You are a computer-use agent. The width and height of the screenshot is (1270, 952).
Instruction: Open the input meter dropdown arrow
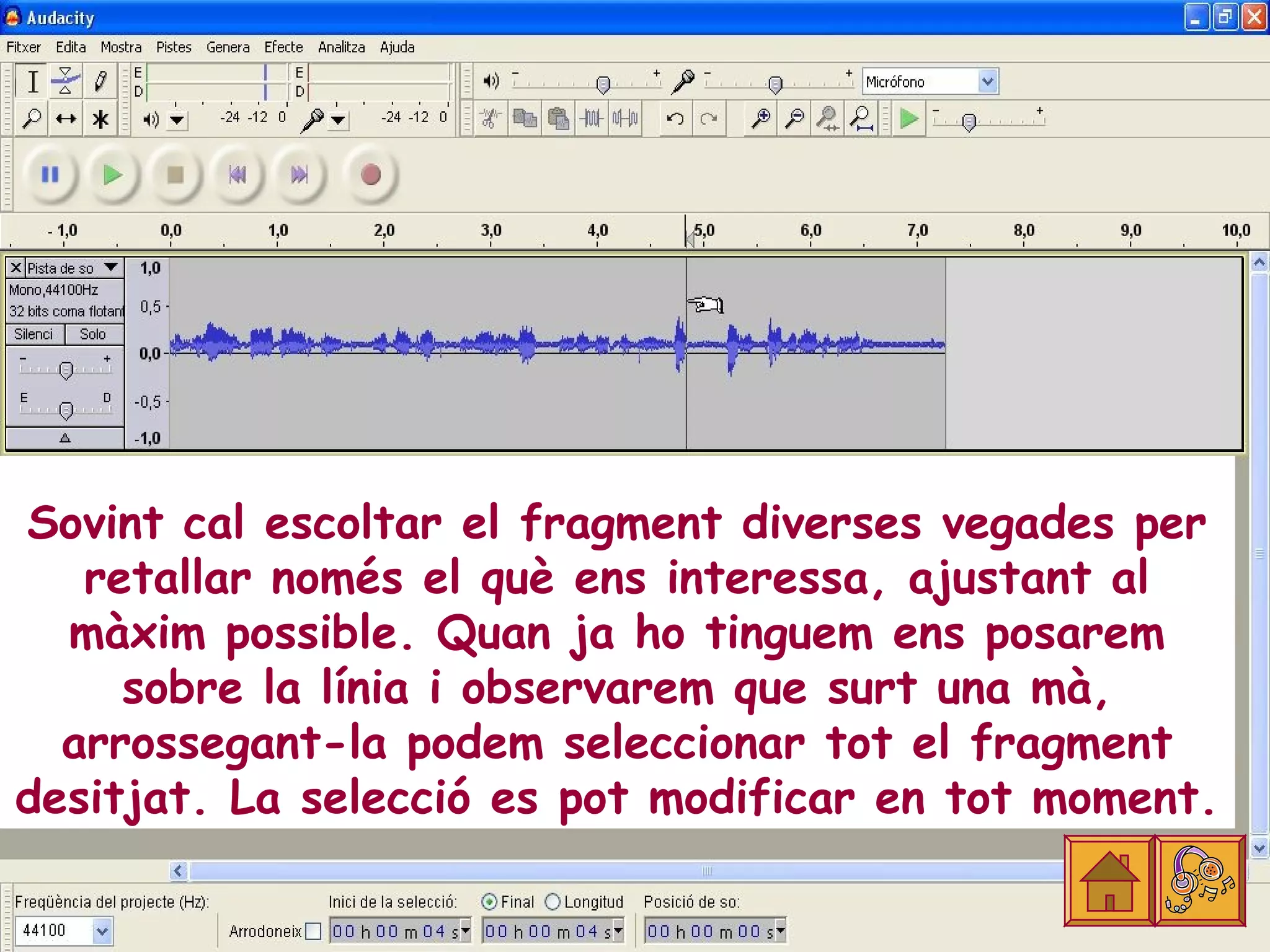tap(338, 120)
